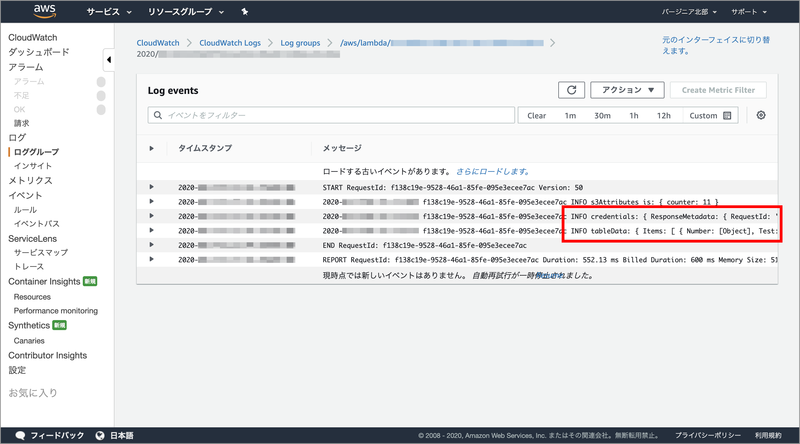Open CloudWatch in the sidebar
The width and height of the screenshot is (800, 444).
click(33, 37)
